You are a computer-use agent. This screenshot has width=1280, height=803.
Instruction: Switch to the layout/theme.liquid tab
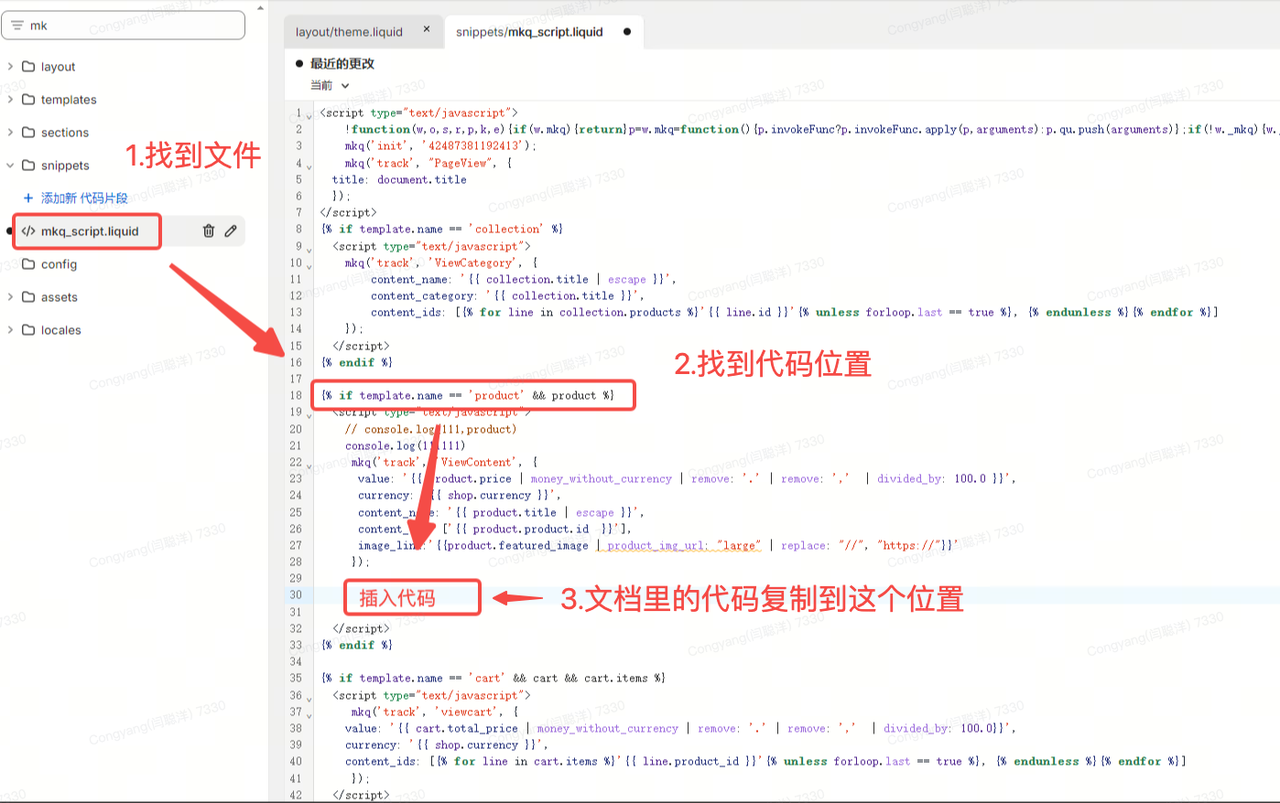[349, 32]
